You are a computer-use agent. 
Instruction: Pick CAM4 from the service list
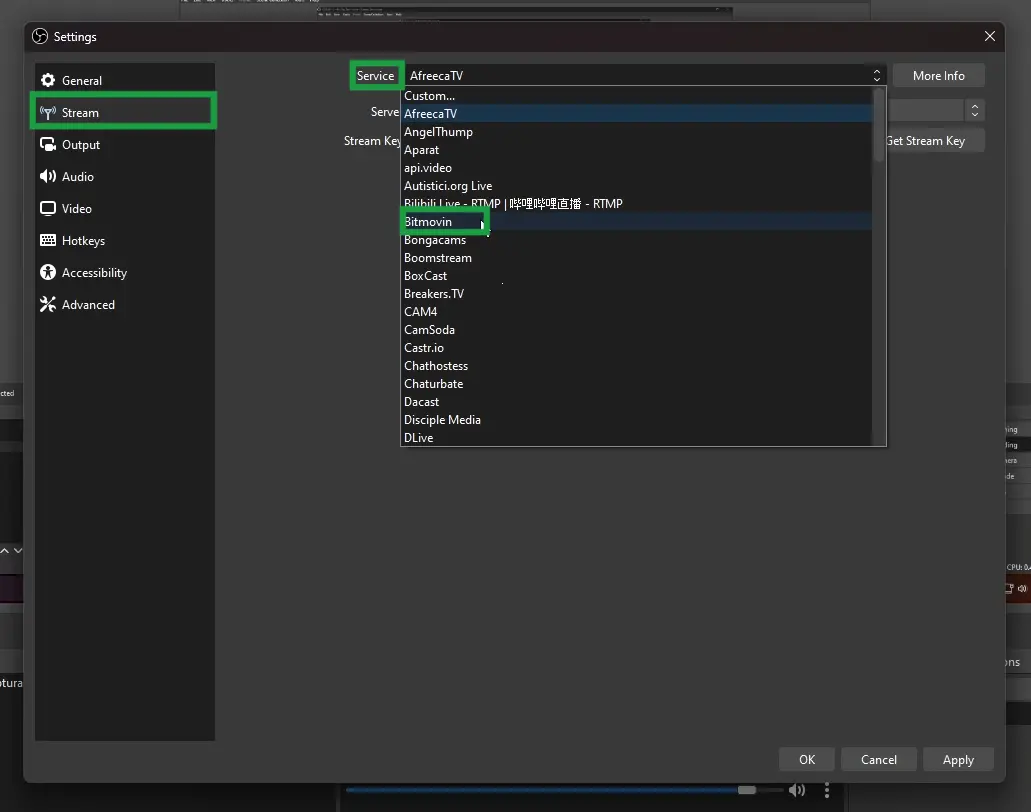click(x=636, y=312)
